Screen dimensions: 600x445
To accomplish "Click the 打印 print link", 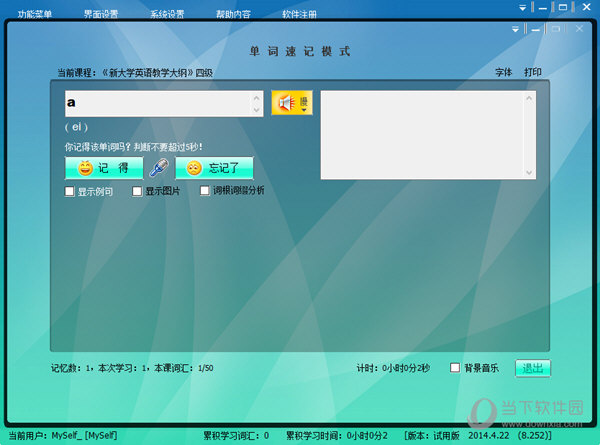I will coord(533,72).
